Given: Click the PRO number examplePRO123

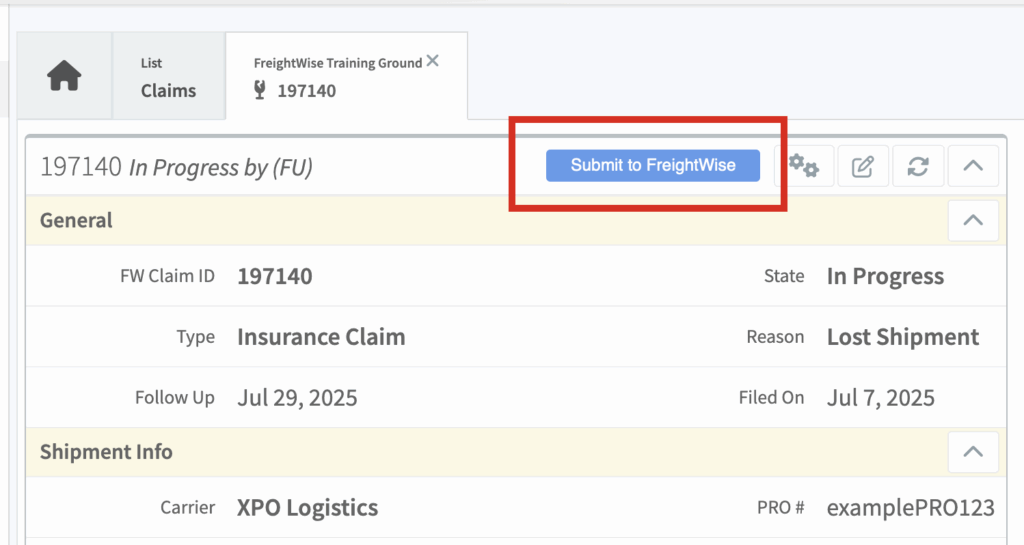Looking at the screenshot, I should [910, 508].
